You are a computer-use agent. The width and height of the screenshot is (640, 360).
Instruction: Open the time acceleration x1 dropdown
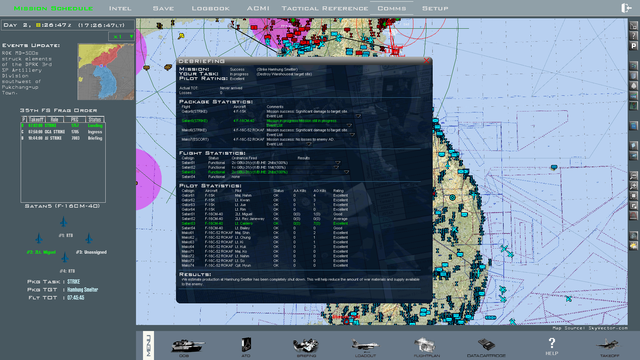122,36
